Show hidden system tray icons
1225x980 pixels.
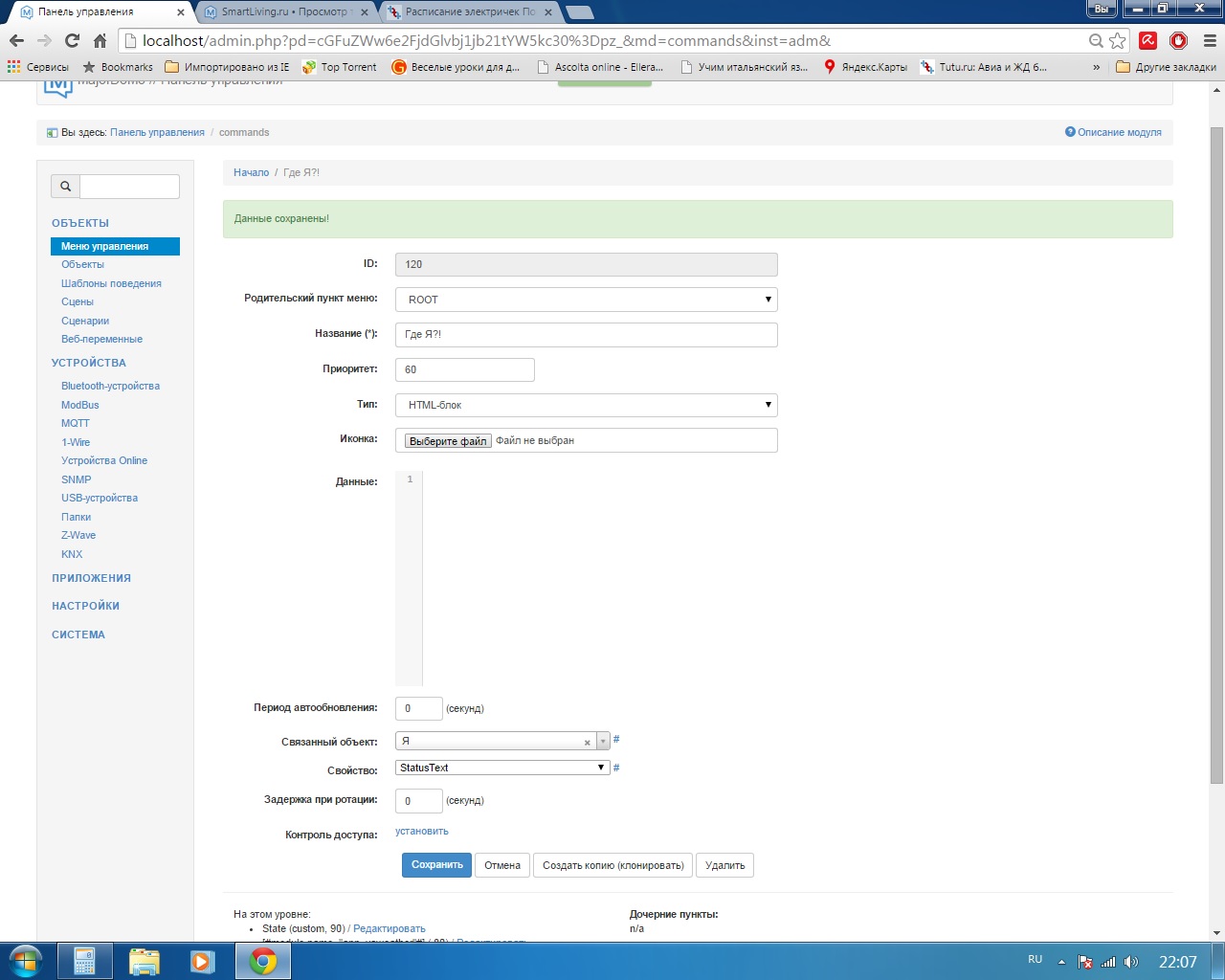(1061, 962)
